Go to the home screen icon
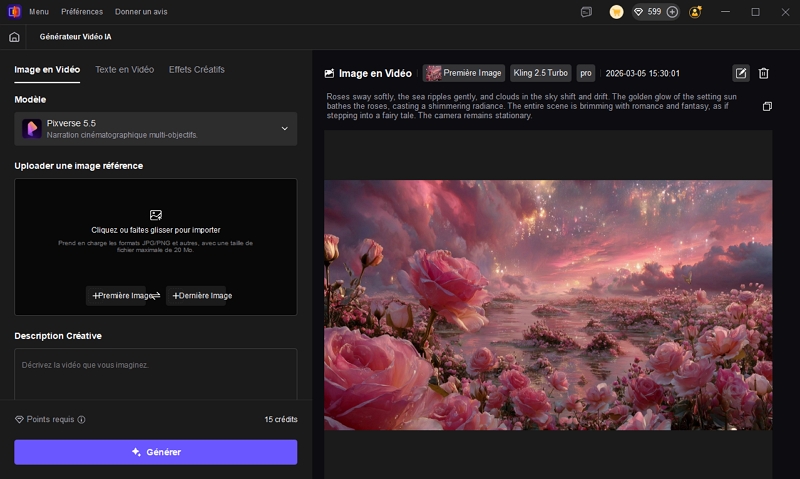This screenshot has width=800, height=479. 14,37
